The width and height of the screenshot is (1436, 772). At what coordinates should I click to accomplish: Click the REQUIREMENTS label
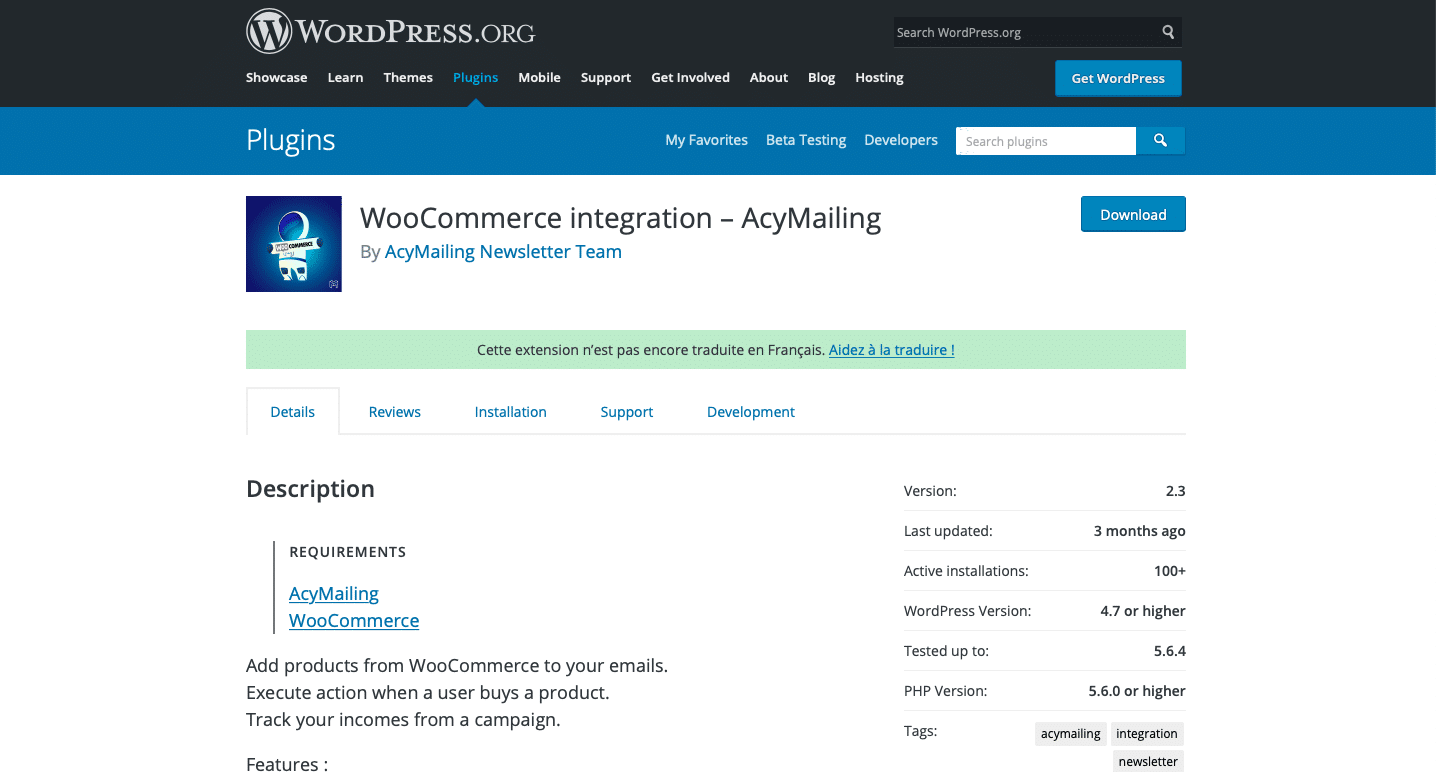tap(348, 552)
